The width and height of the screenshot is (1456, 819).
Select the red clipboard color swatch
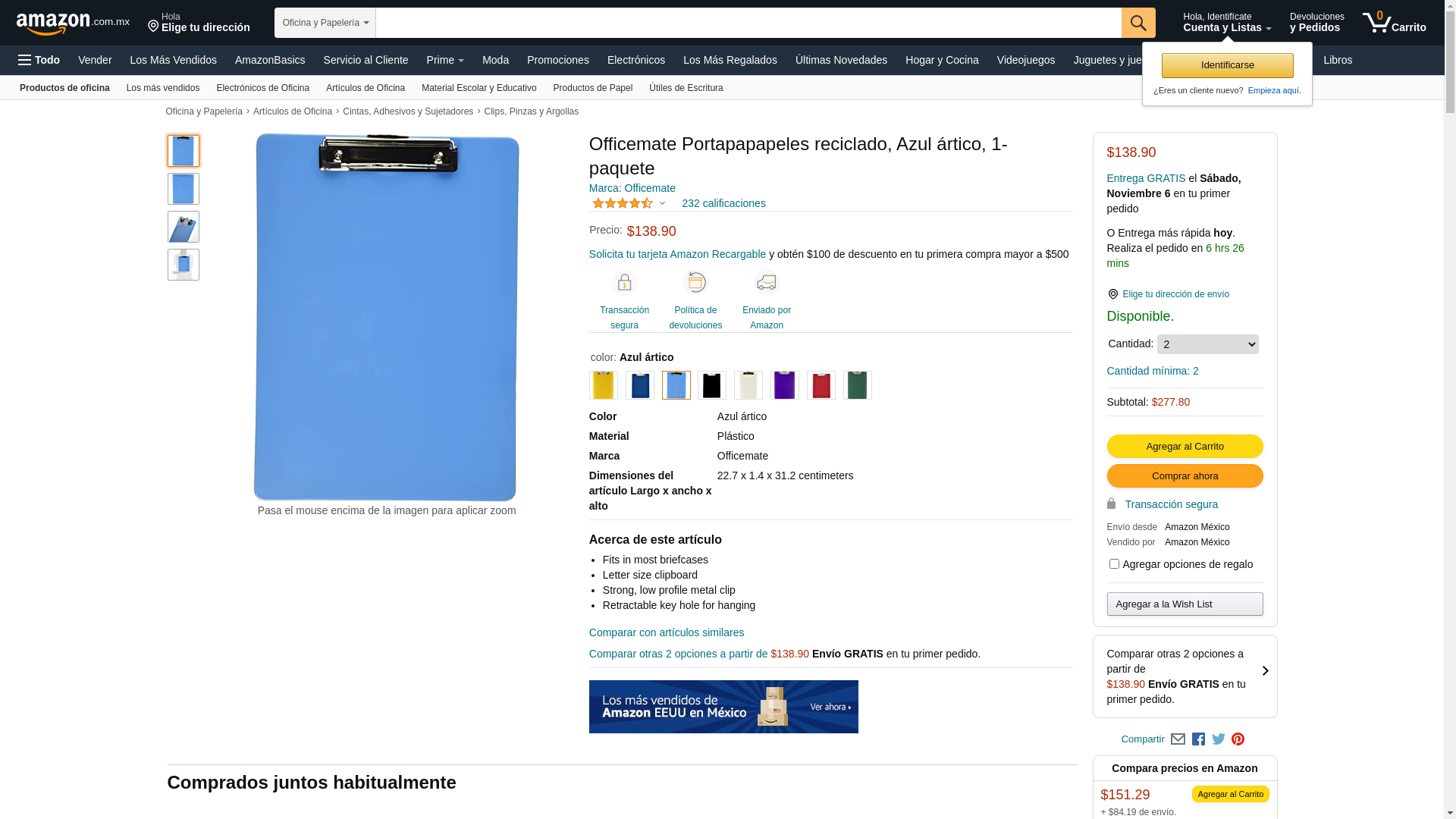(821, 385)
